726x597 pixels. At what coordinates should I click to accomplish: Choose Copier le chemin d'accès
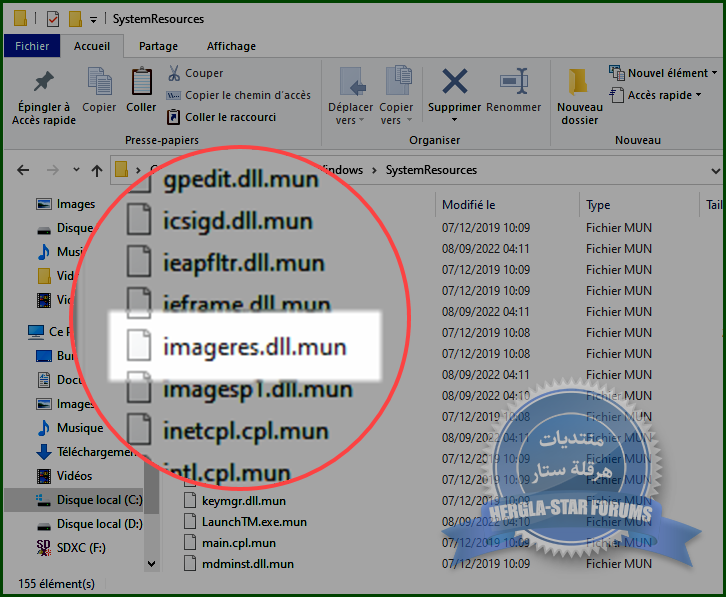click(239, 95)
